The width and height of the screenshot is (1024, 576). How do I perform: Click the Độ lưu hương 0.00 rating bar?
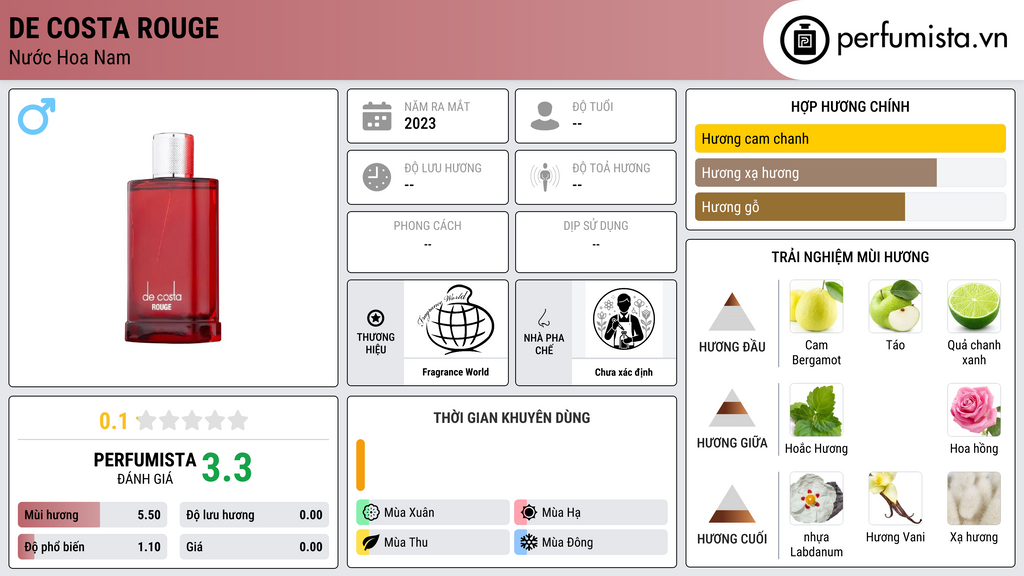coord(254,515)
